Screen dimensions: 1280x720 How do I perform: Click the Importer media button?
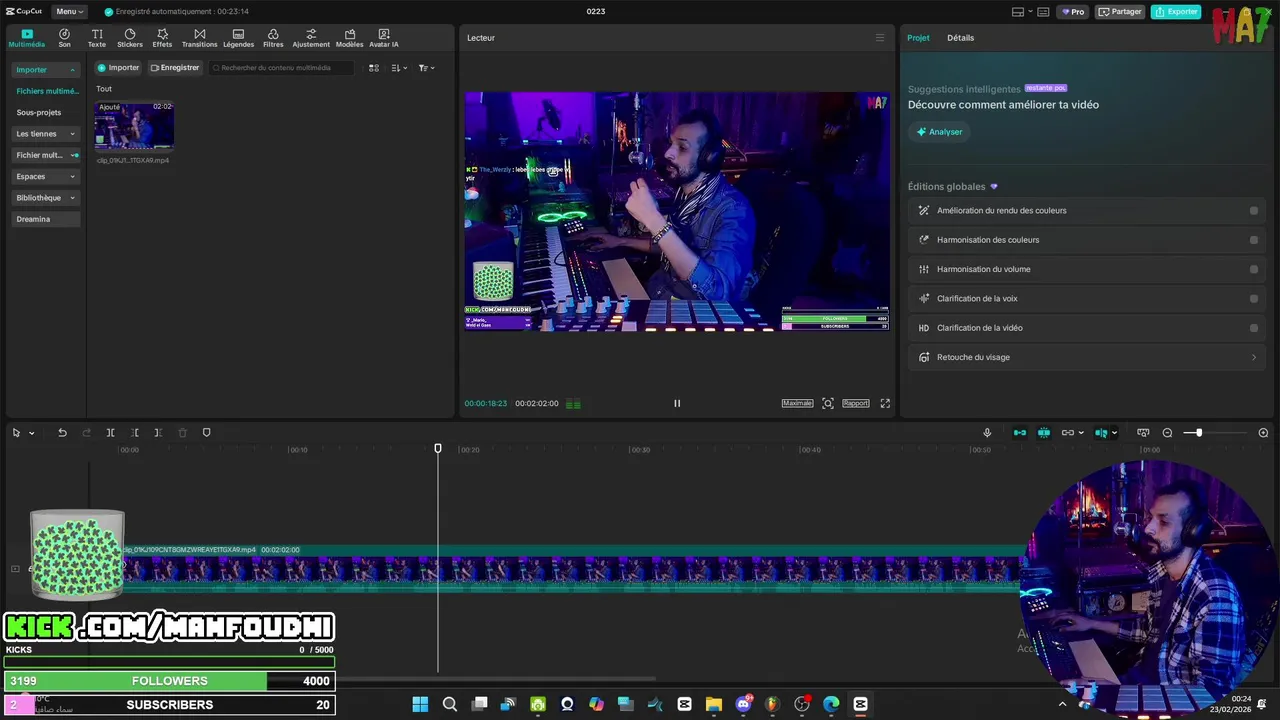(x=118, y=68)
